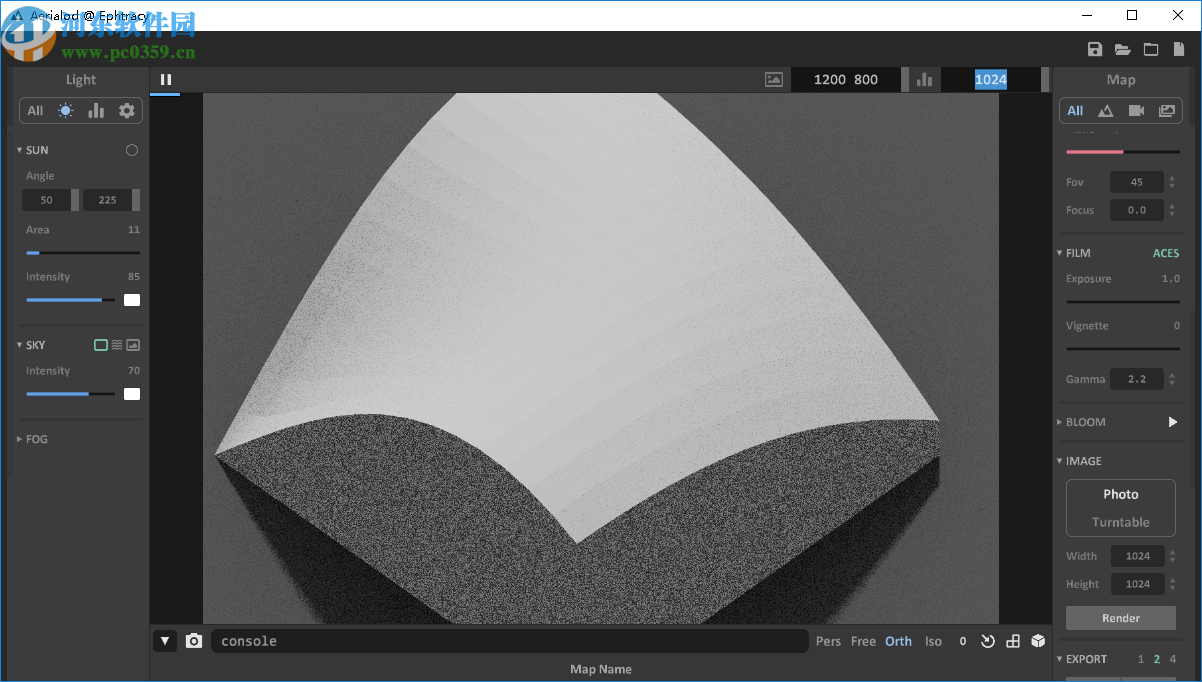Expand the BLOOM section

[x=1081, y=422]
